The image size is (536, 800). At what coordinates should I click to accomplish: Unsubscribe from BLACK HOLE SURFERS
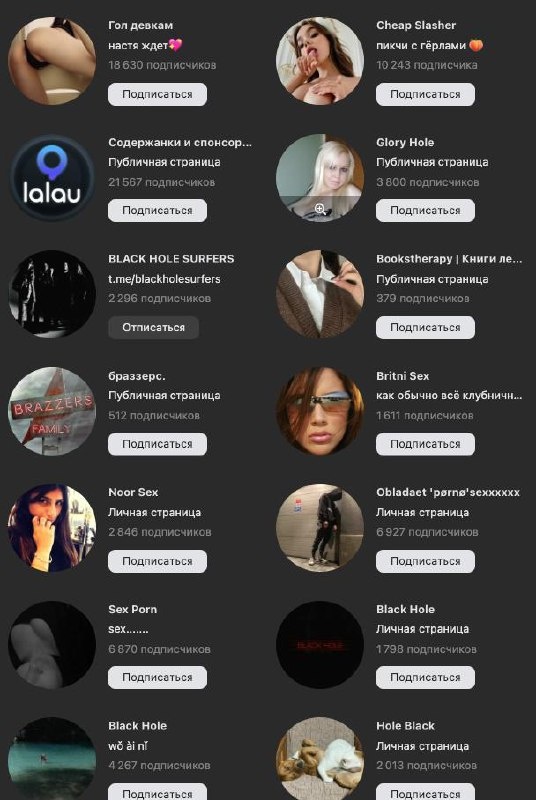pos(154,328)
